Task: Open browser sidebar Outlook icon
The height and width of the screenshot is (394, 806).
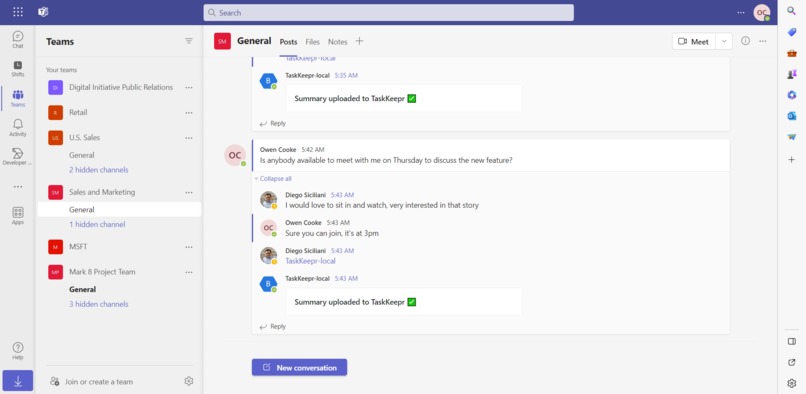Action: pyautogui.click(x=792, y=116)
